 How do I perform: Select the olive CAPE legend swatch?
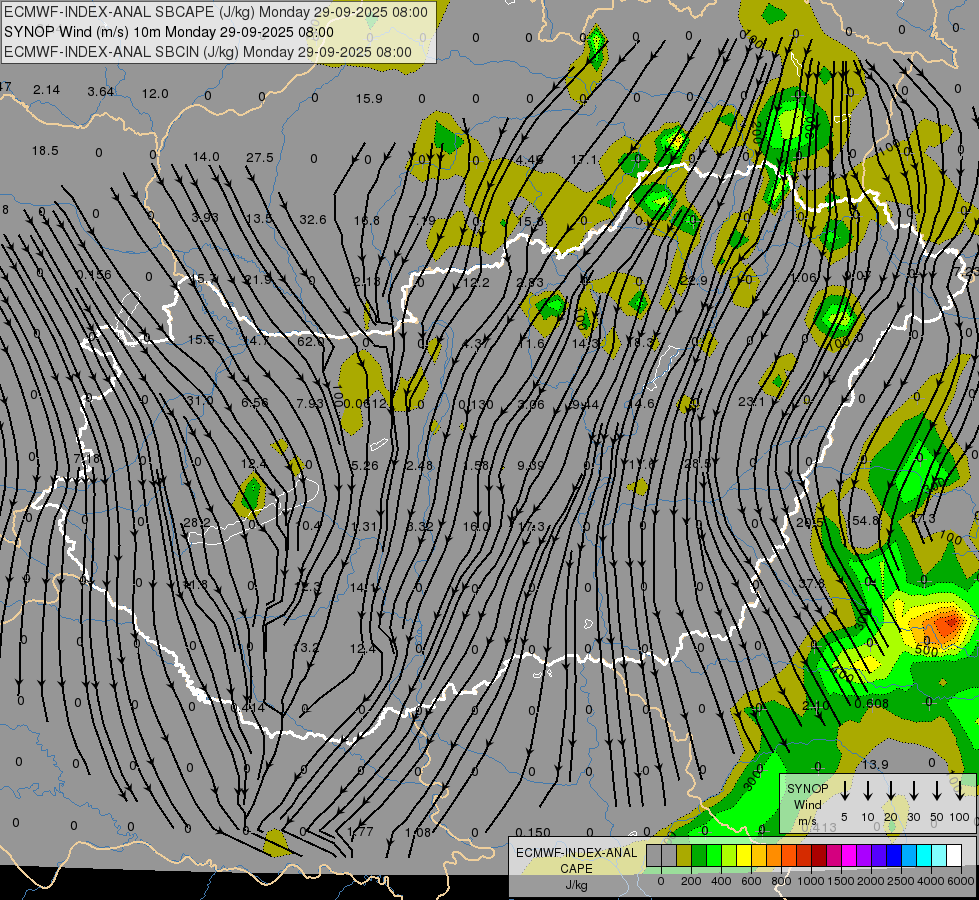[684, 856]
